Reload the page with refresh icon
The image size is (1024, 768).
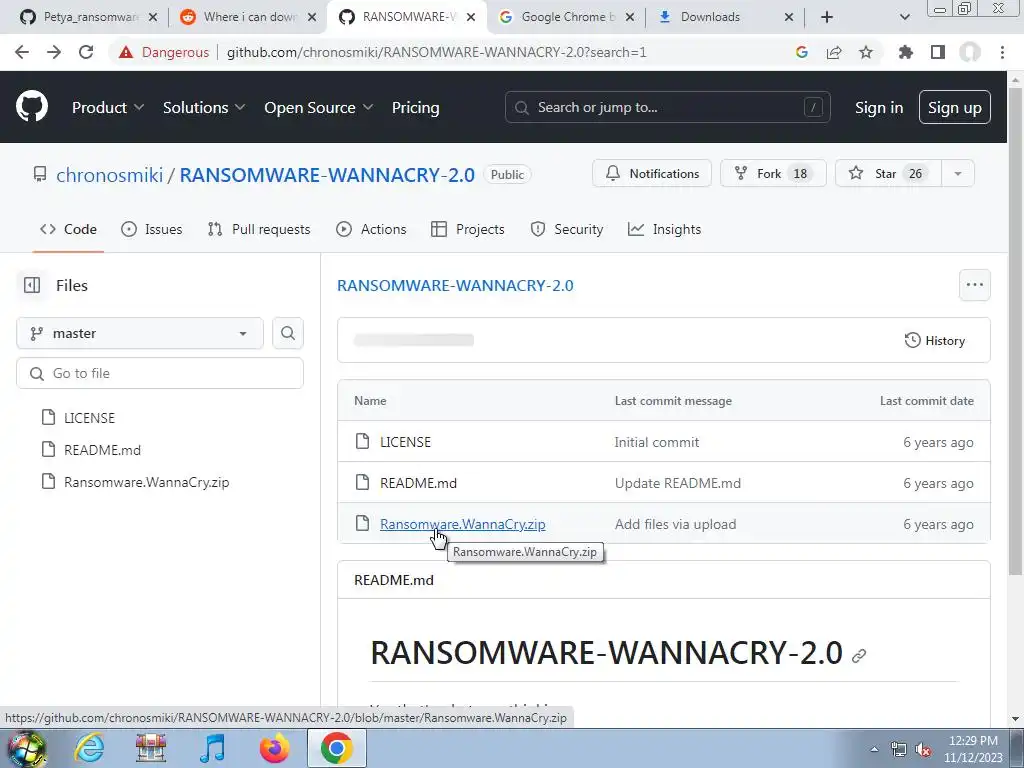[x=86, y=52]
